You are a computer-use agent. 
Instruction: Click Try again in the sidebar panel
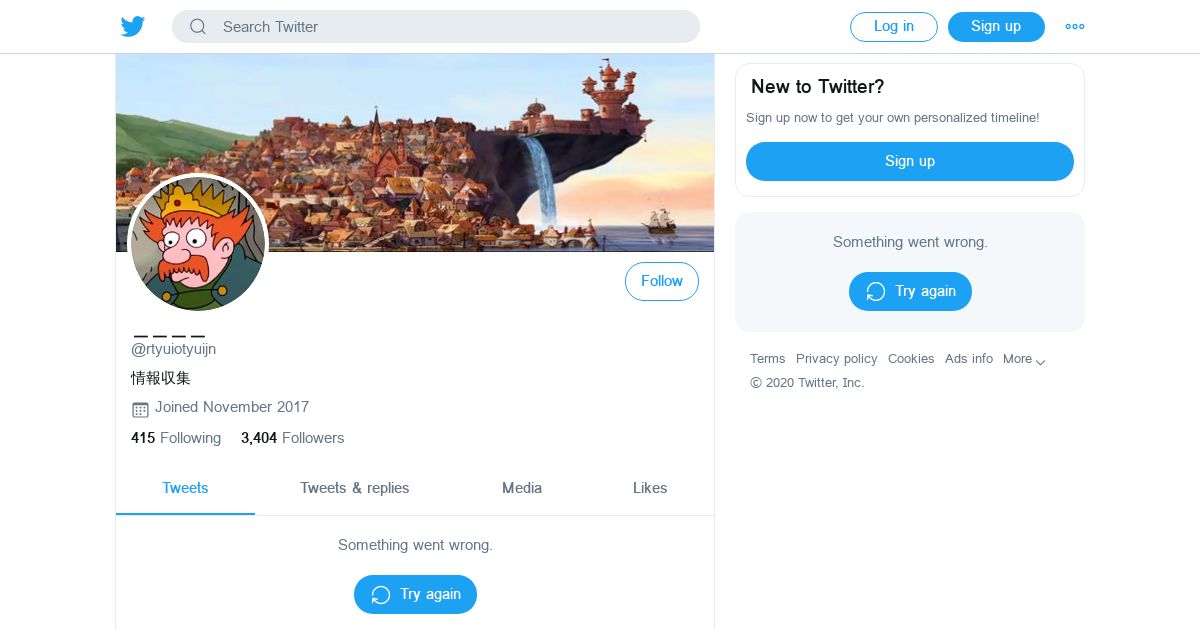pyautogui.click(x=910, y=291)
